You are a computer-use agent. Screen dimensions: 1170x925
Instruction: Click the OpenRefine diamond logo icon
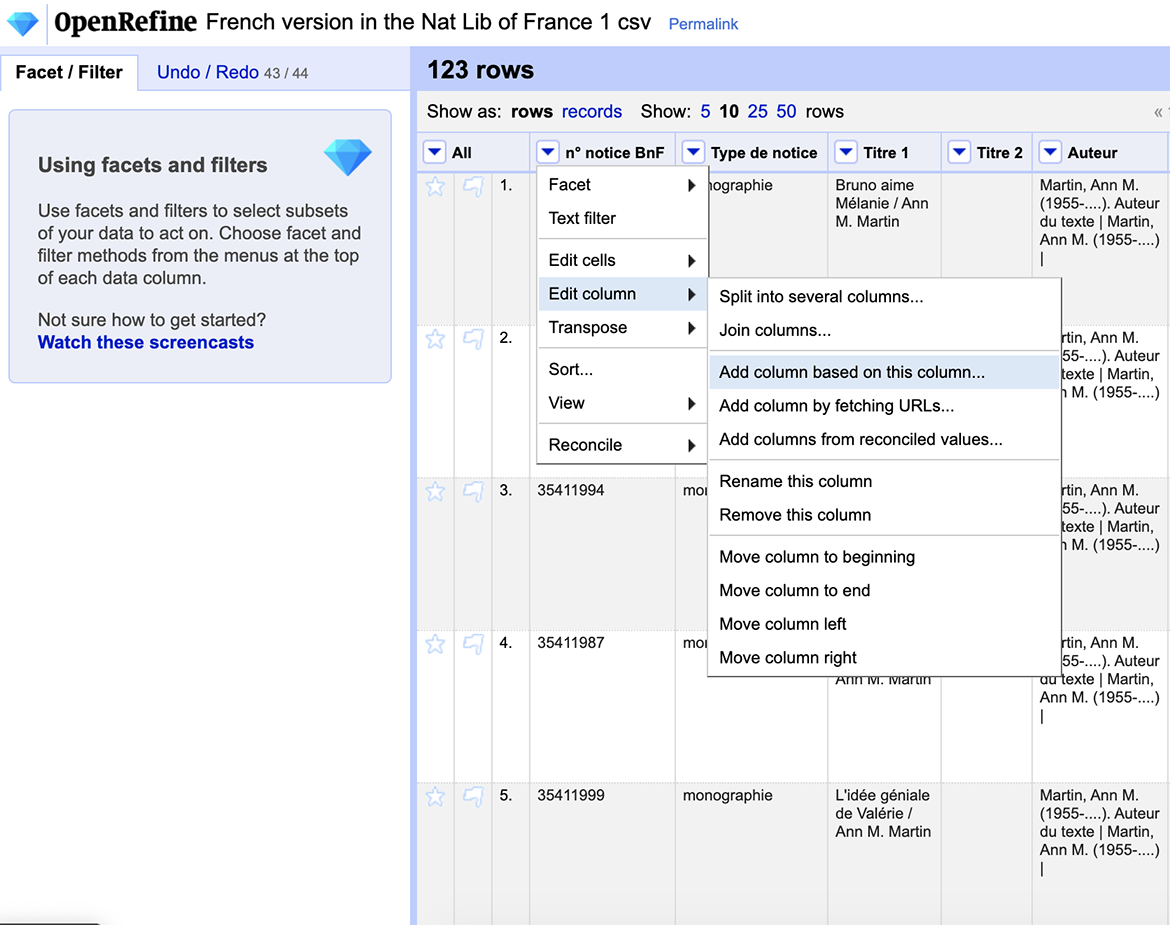point(23,23)
